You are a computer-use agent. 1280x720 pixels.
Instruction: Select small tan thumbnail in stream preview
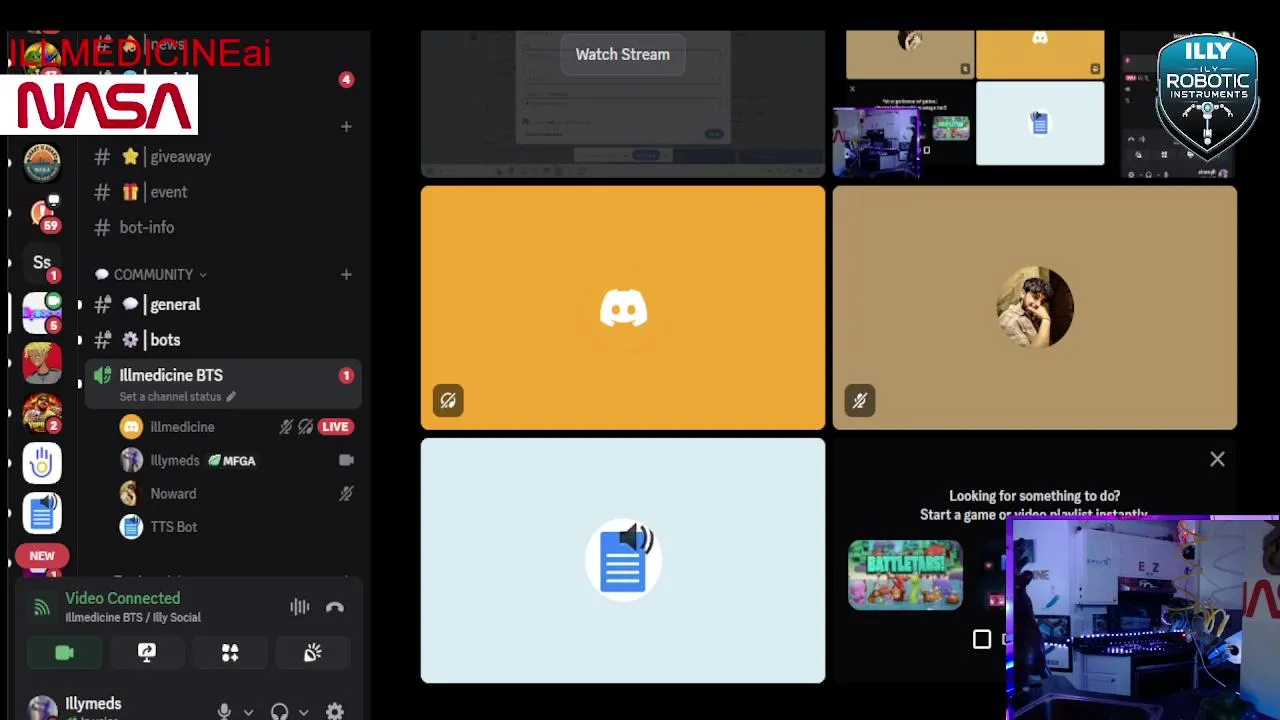click(910, 54)
